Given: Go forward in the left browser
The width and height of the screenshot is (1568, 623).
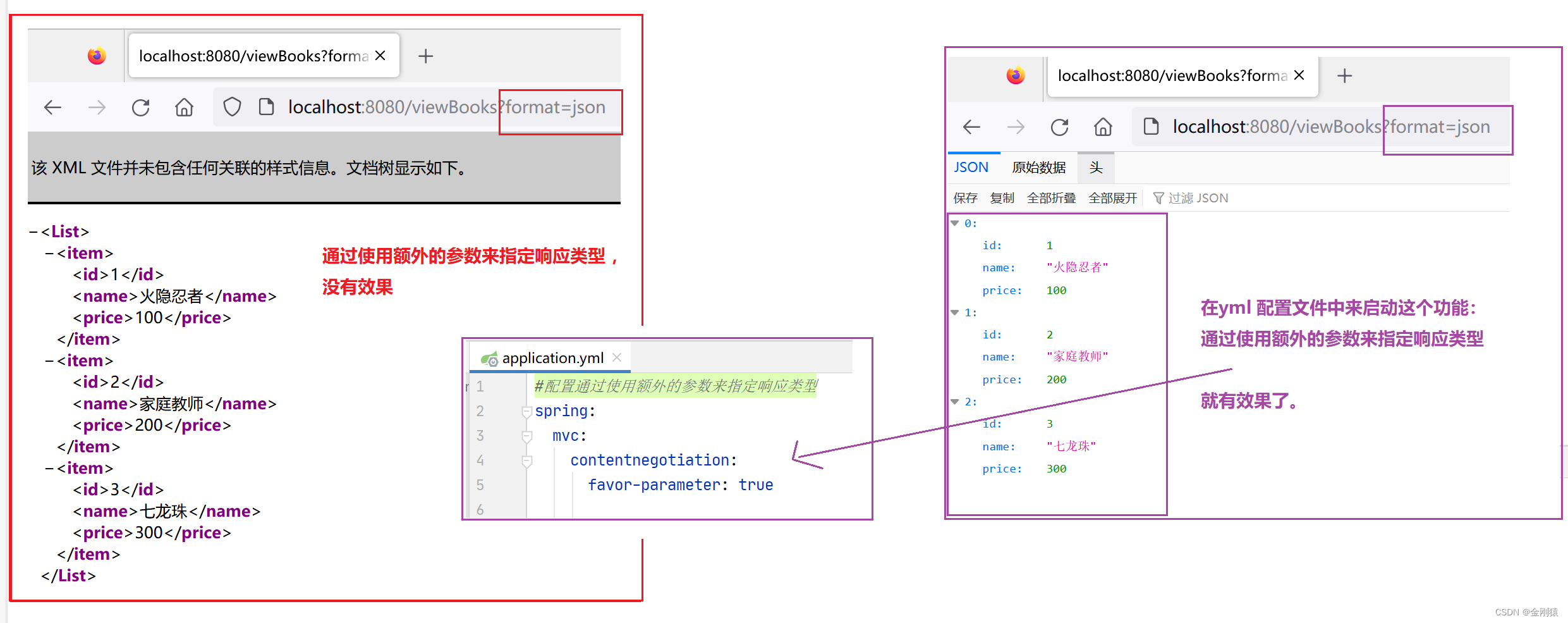Looking at the screenshot, I should pos(97,108).
